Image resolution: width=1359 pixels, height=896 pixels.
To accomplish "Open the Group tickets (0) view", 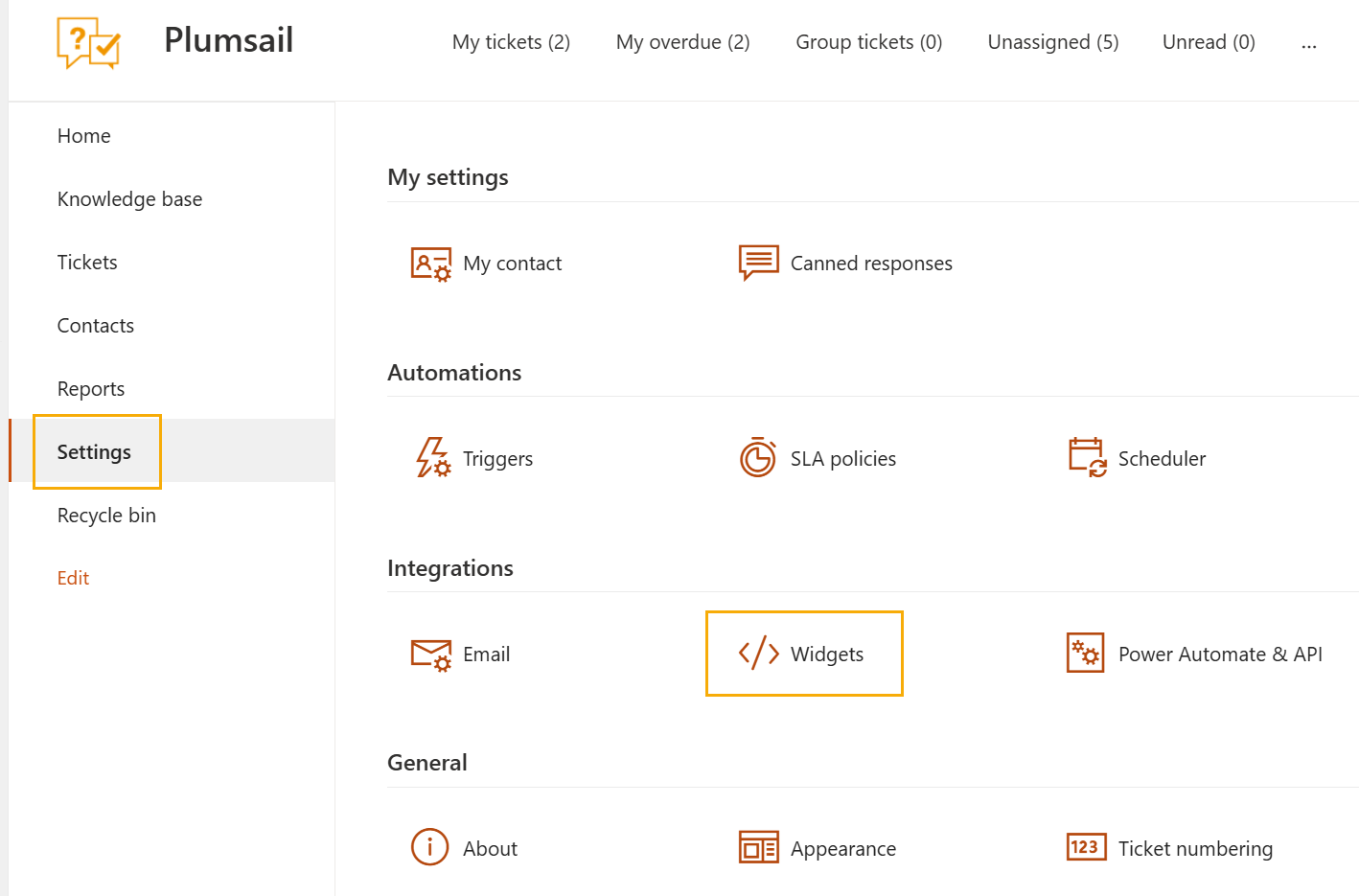I will point(868,42).
